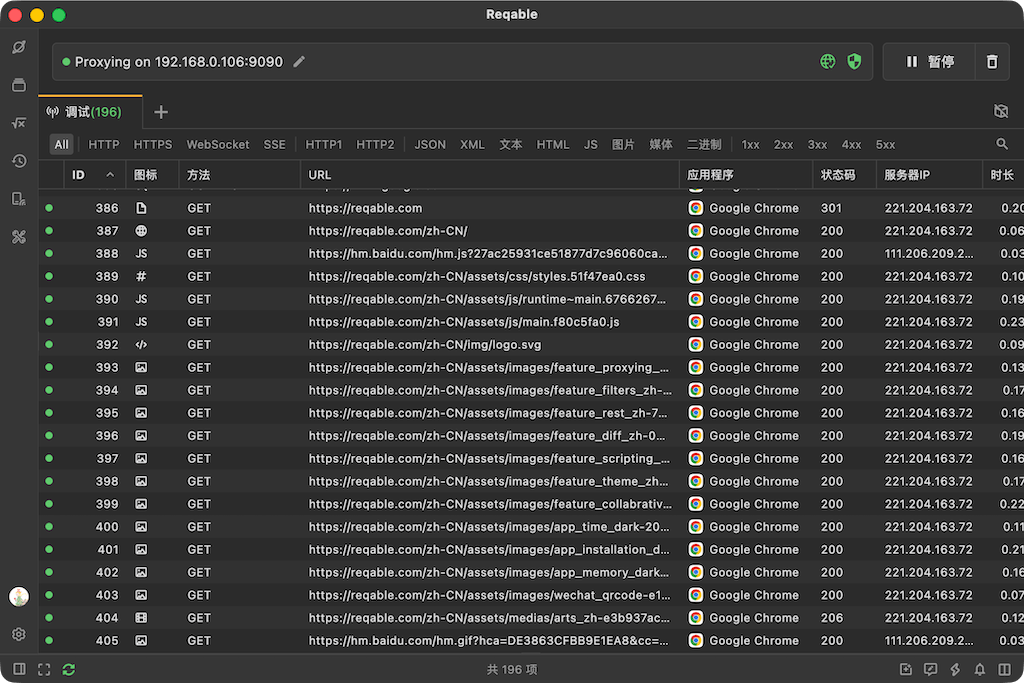Click the notification bell in status bar

980,669
